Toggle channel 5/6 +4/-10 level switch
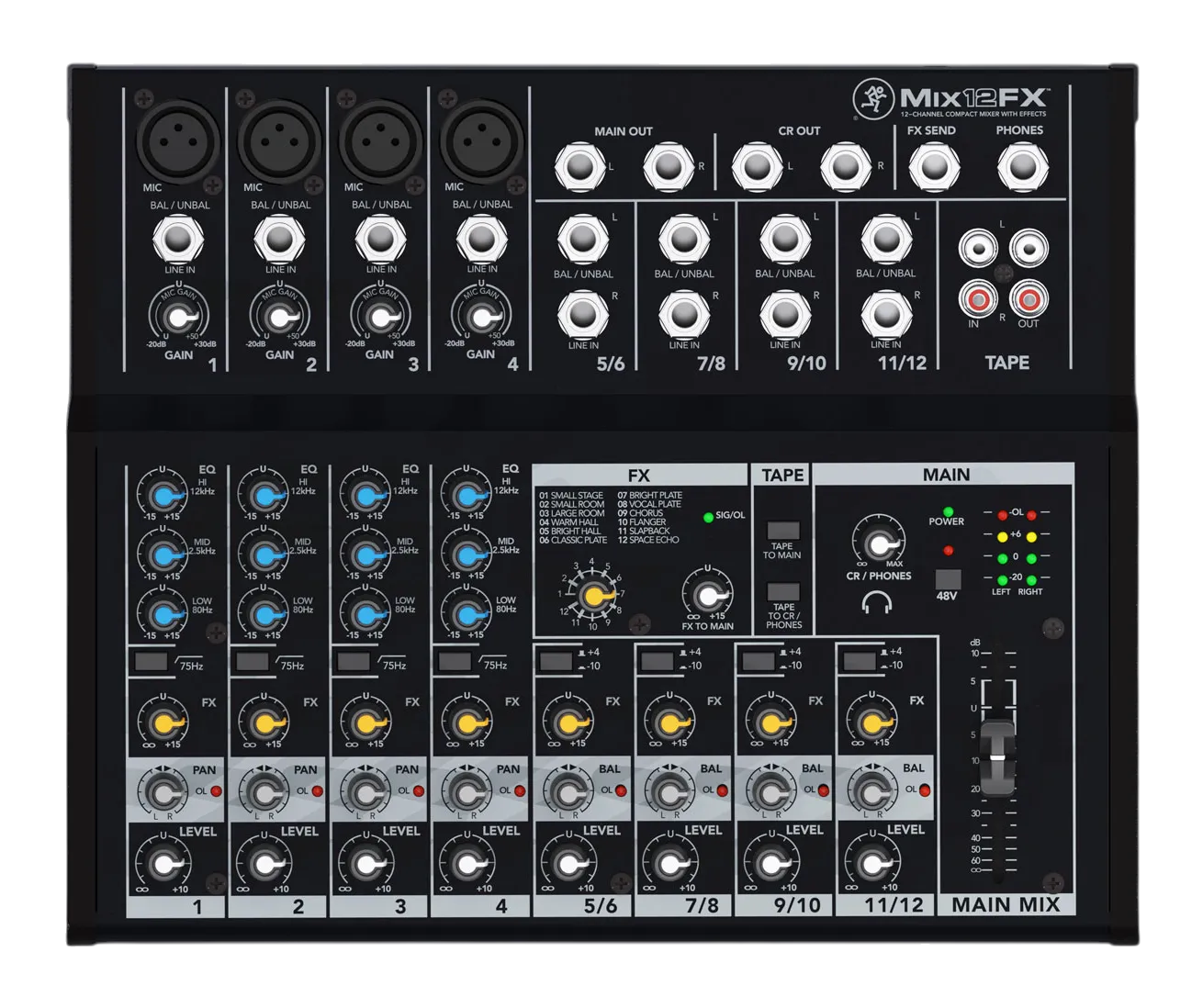The height and width of the screenshot is (1008, 1203). point(557,660)
